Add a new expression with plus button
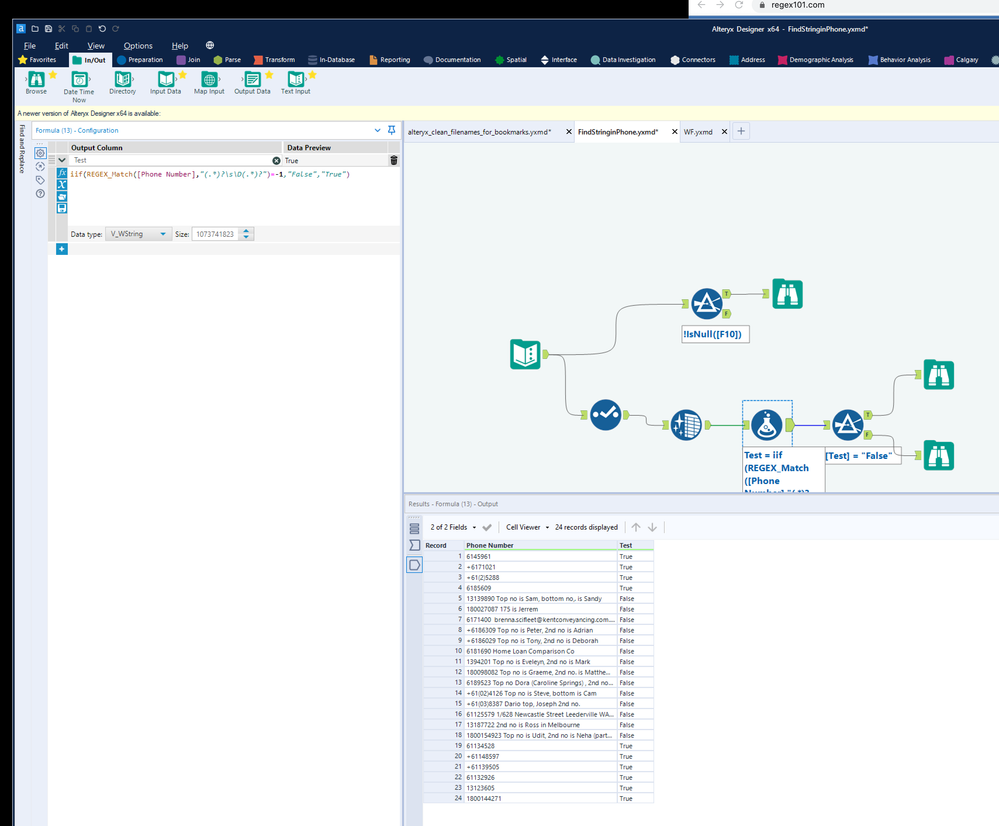Image resolution: width=999 pixels, height=826 pixels. (x=62, y=249)
